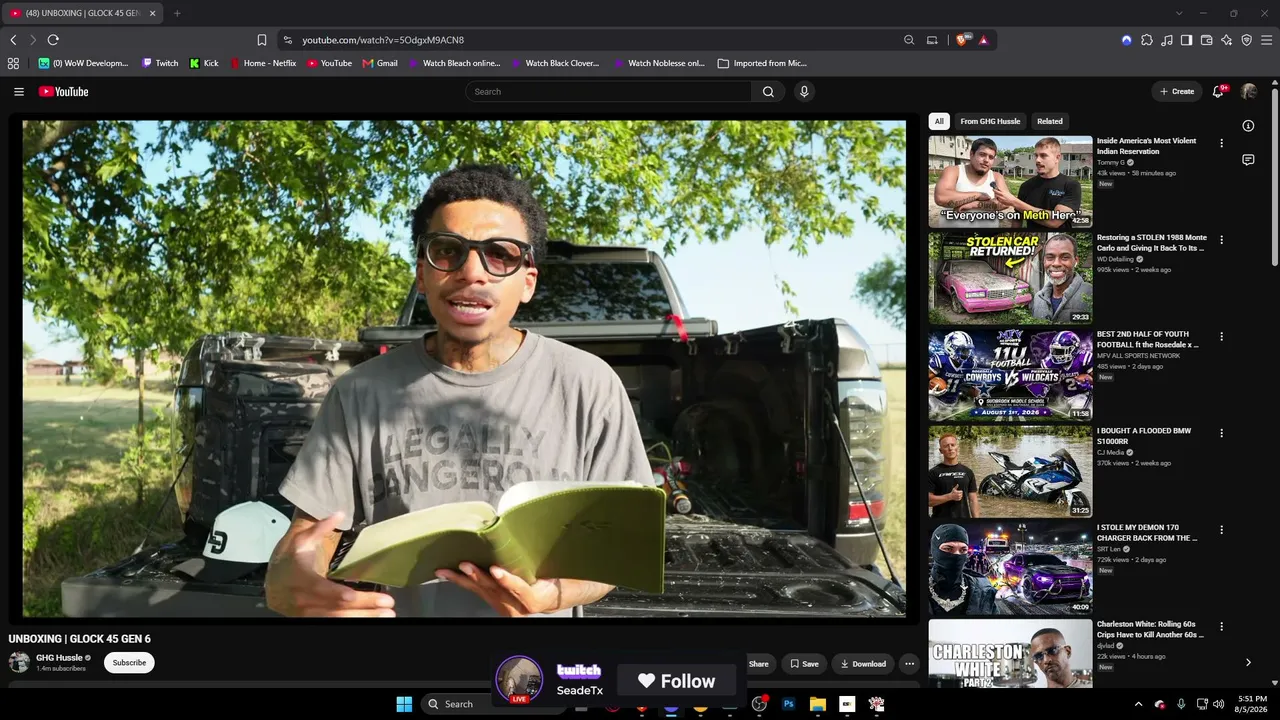Screen dimensions: 1280x720
Task: Go to the YouTube home logo
Action: click(64, 91)
